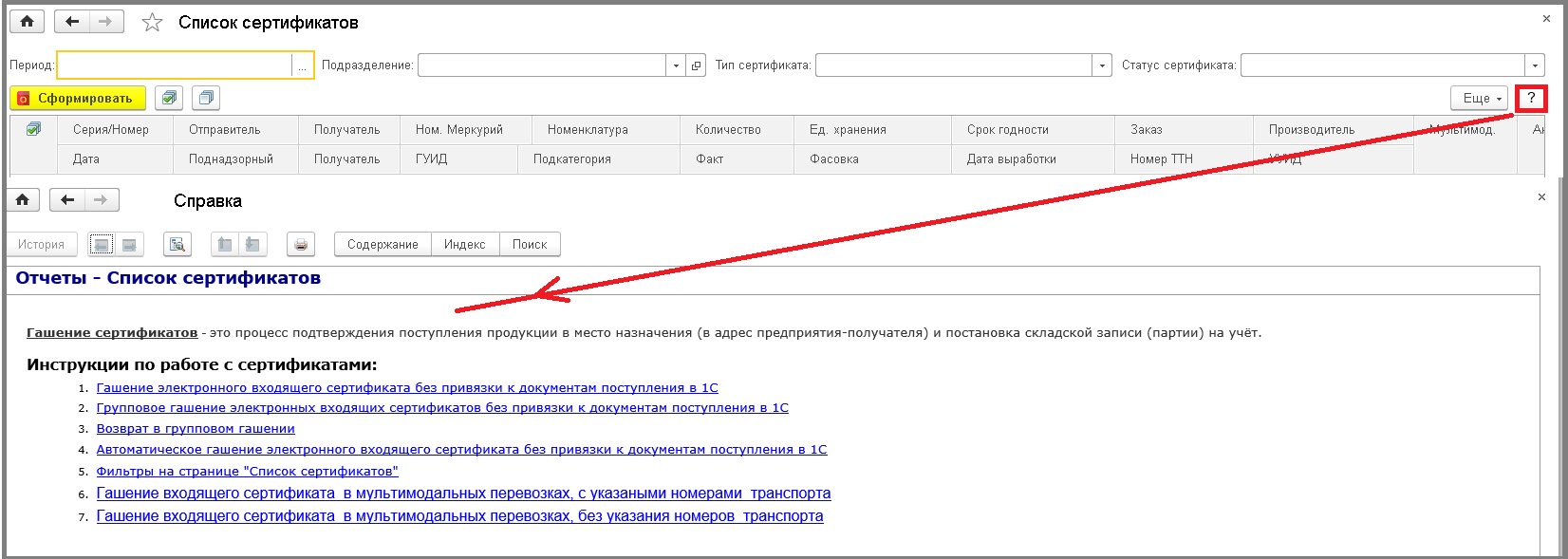
Task: Click into the Период input field
Action: 175,65
